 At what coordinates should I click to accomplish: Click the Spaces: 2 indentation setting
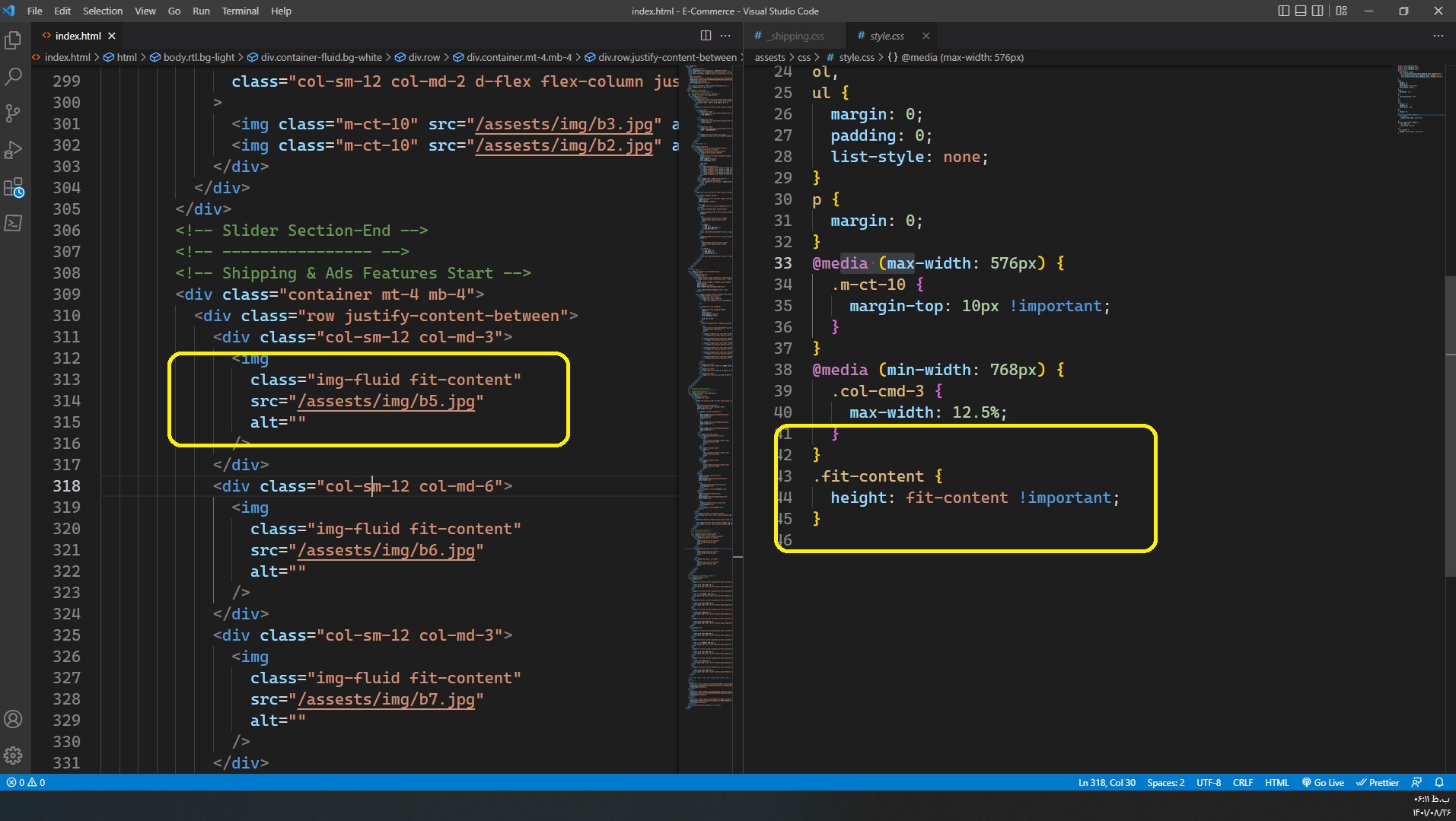[x=1165, y=782]
